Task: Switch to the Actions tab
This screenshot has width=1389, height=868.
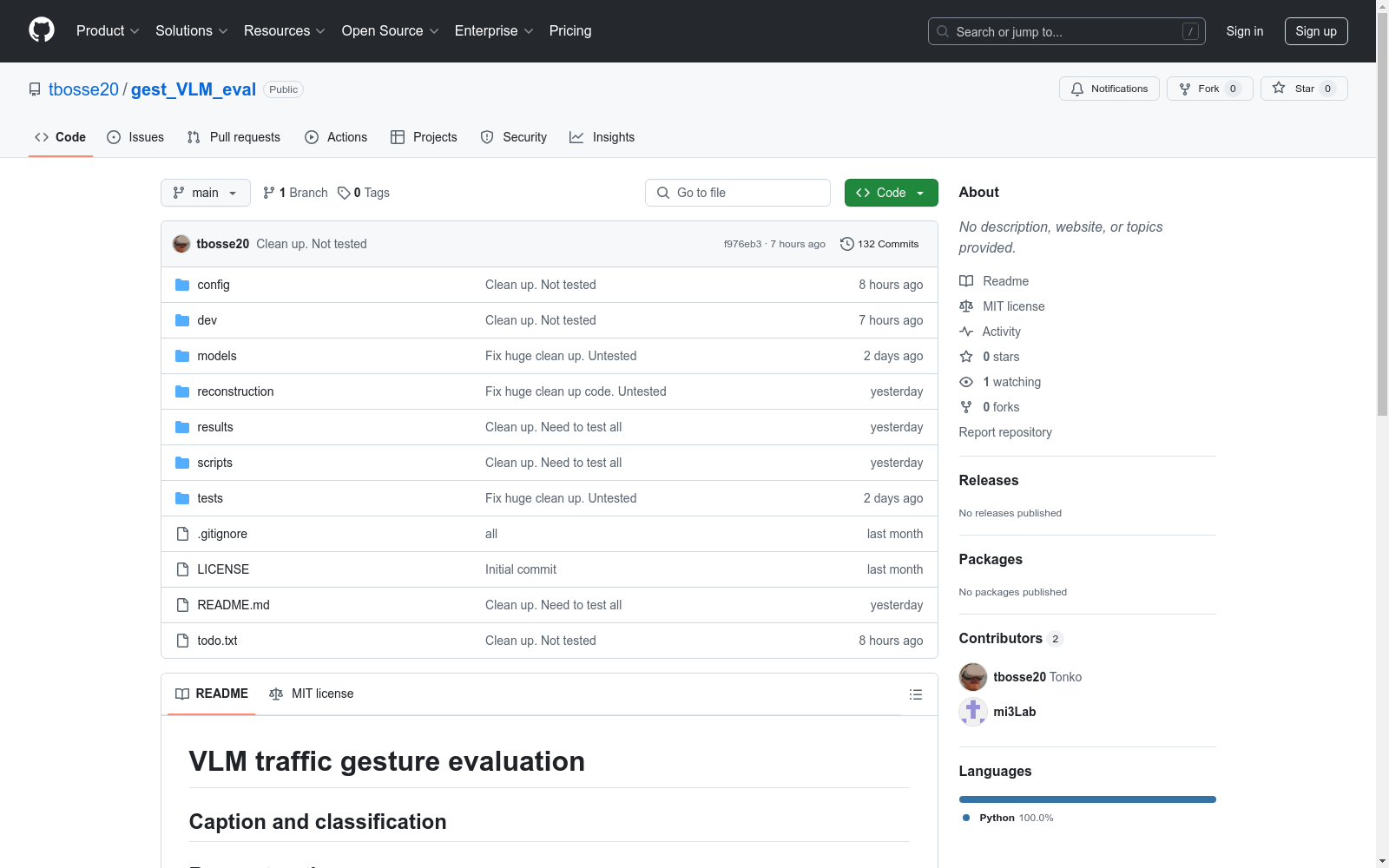Action: tap(336, 137)
